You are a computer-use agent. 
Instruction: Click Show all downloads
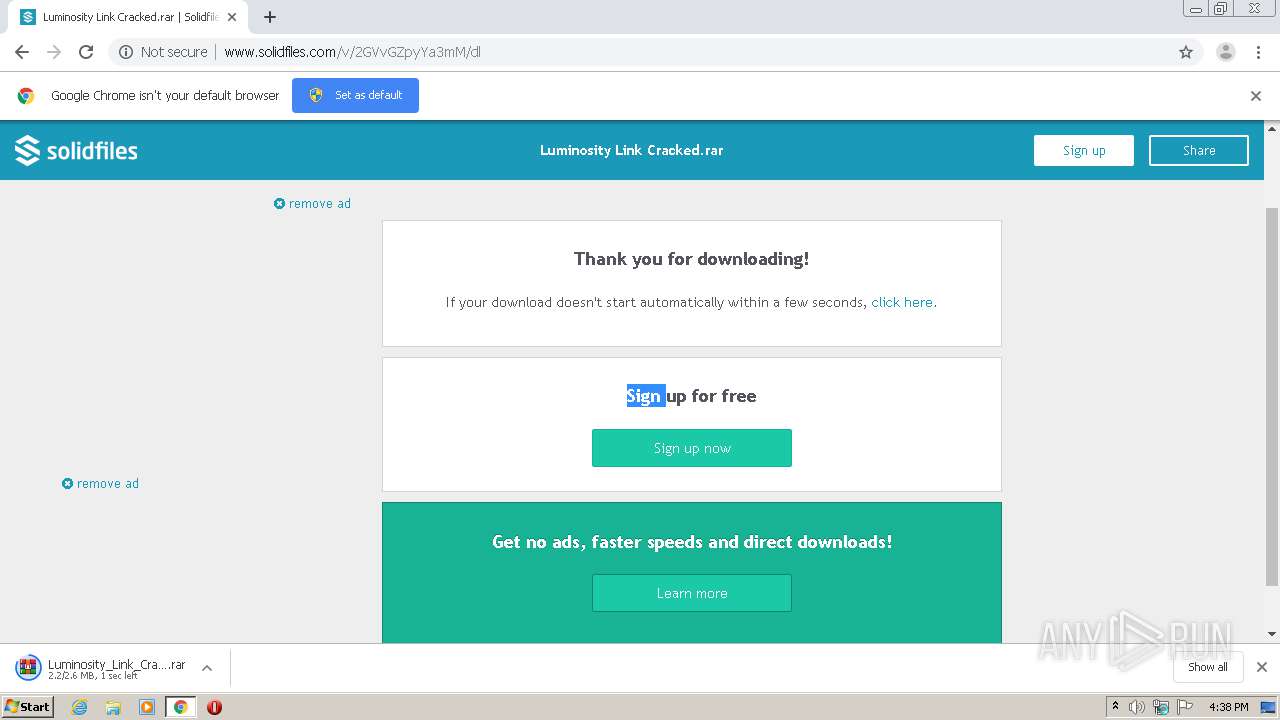tap(1208, 667)
